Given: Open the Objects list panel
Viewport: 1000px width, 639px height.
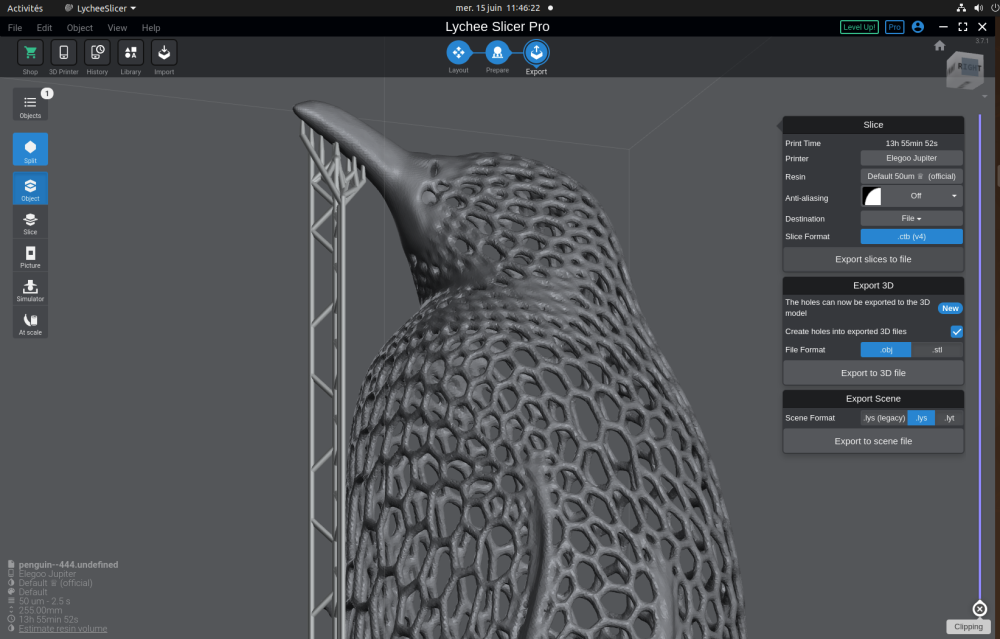Looking at the screenshot, I should [x=30, y=105].
